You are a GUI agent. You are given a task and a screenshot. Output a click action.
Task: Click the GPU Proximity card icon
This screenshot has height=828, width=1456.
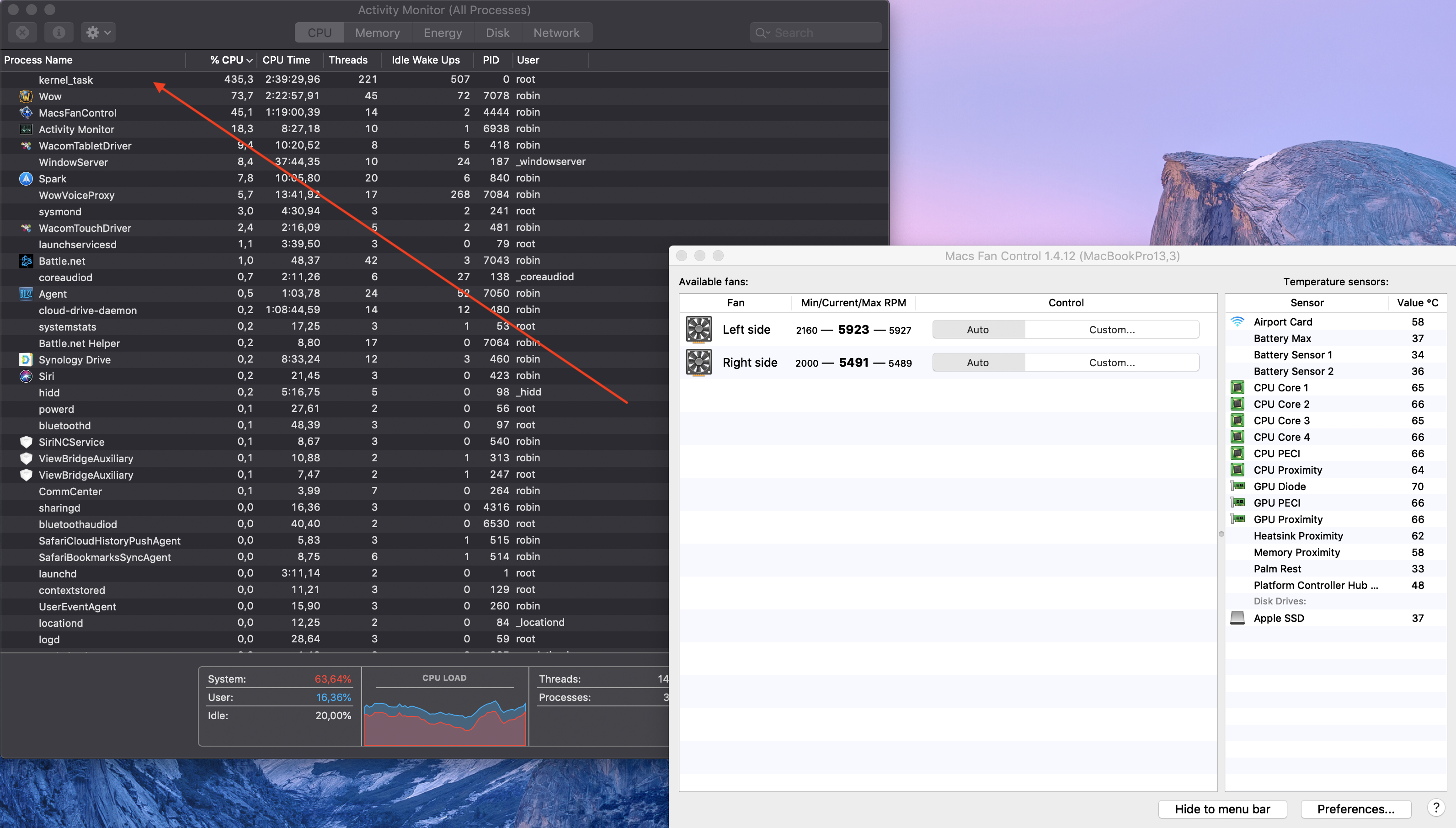tap(1237, 519)
